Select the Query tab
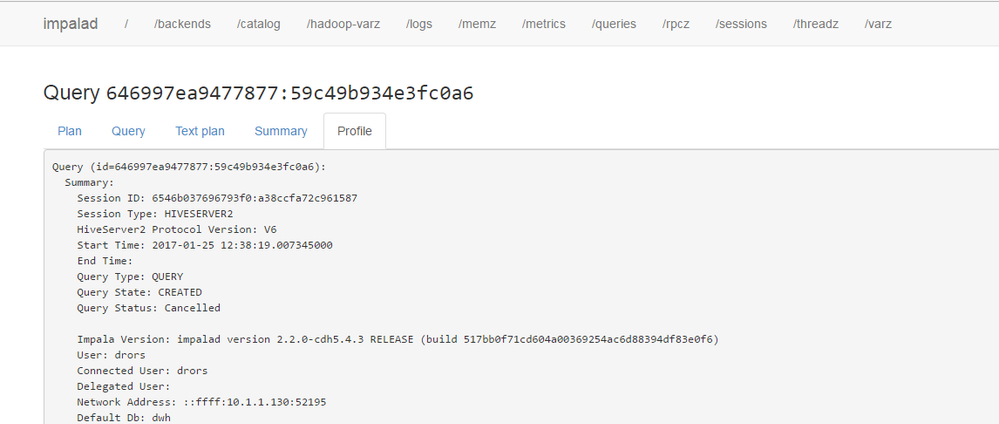Image resolution: width=999 pixels, height=424 pixels. [128, 131]
